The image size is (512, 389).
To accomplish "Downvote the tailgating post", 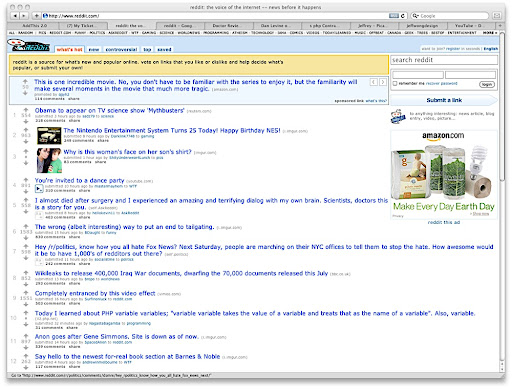I will tap(26, 238).
